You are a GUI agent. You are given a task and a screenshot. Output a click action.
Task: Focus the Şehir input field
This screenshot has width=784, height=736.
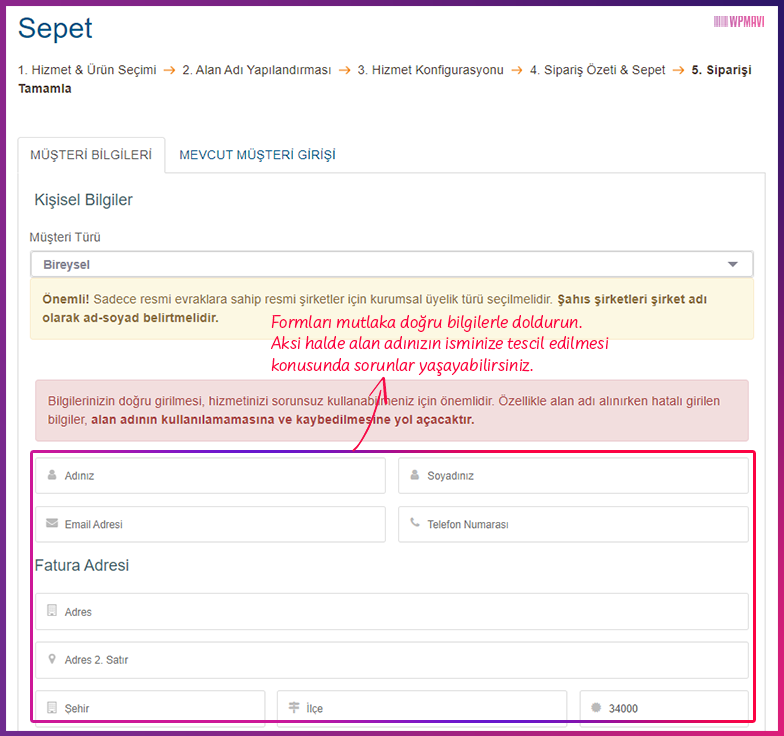(150, 708)
